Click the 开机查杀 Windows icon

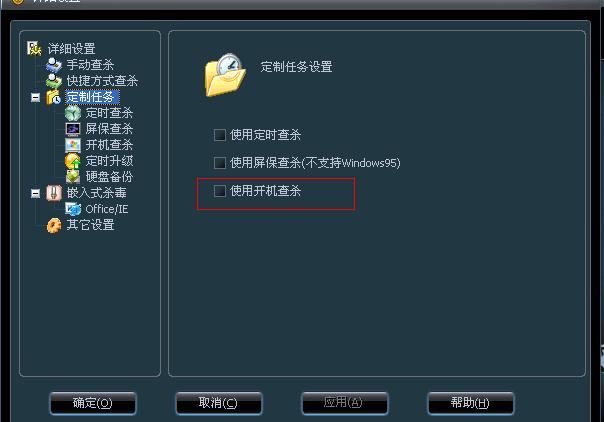point(73,145)
